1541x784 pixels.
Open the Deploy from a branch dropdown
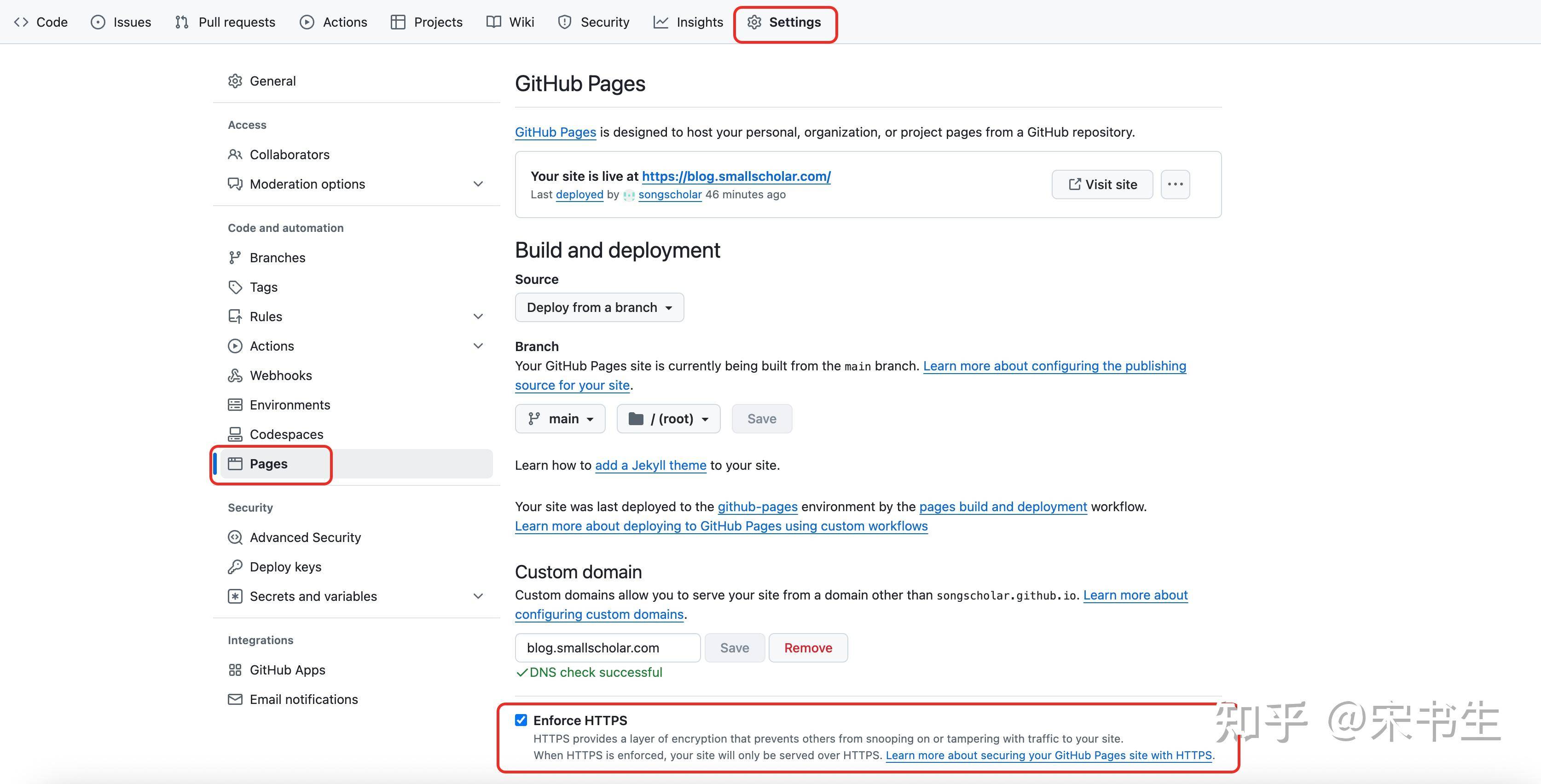pos(599,307)
